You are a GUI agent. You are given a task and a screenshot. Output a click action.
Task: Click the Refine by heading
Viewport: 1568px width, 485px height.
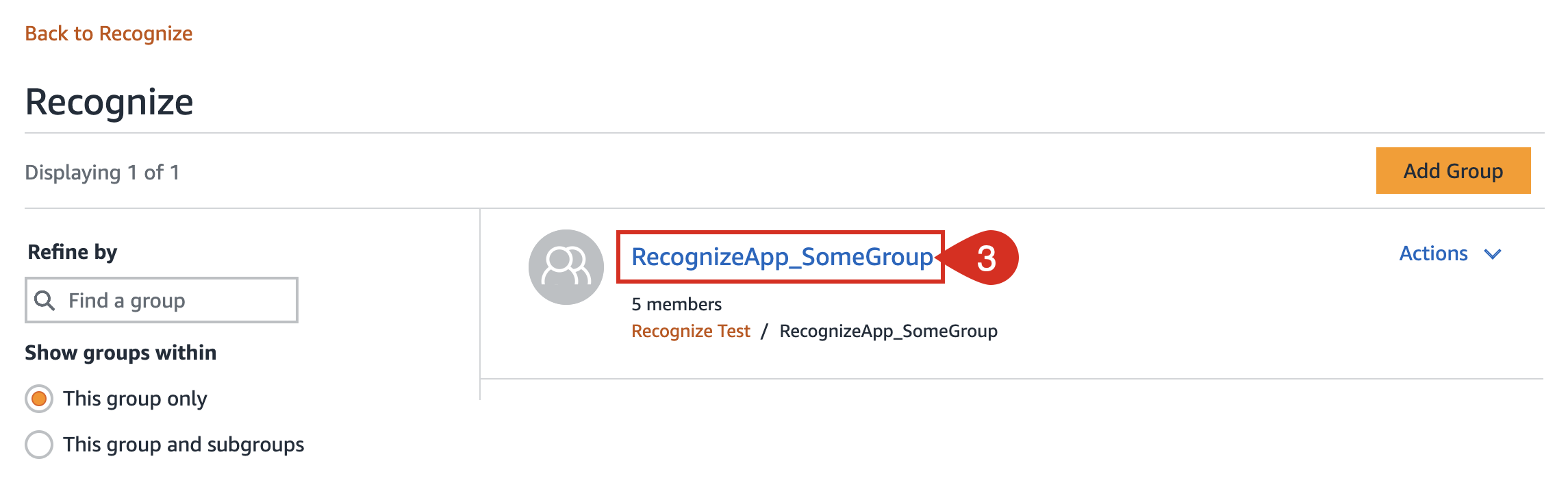click(73, 252)
